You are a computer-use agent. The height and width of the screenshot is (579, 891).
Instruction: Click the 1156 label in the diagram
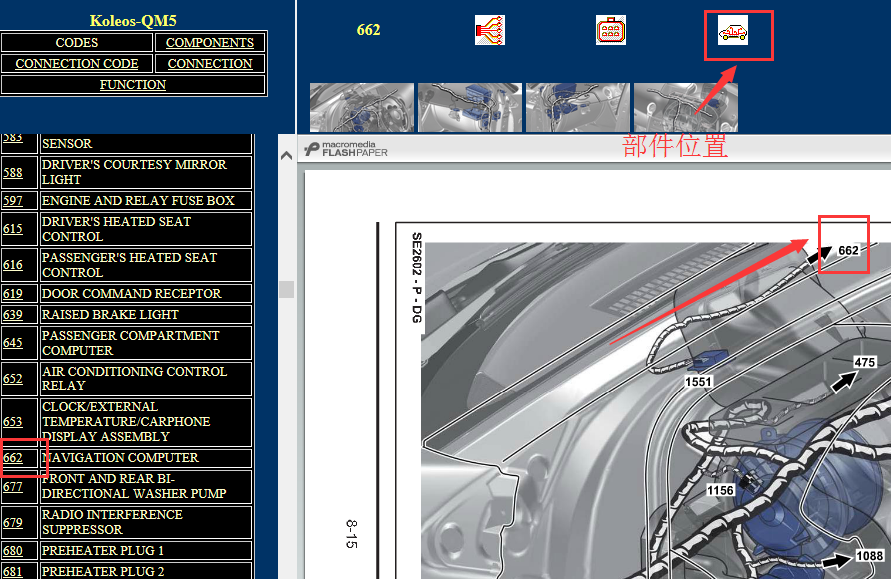pos(720,490)
